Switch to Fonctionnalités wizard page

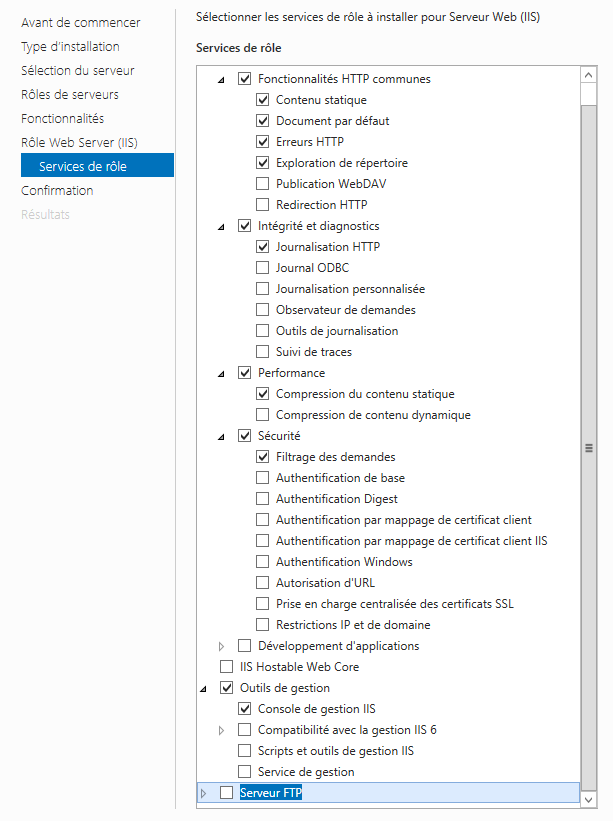[x=62, y=118]
